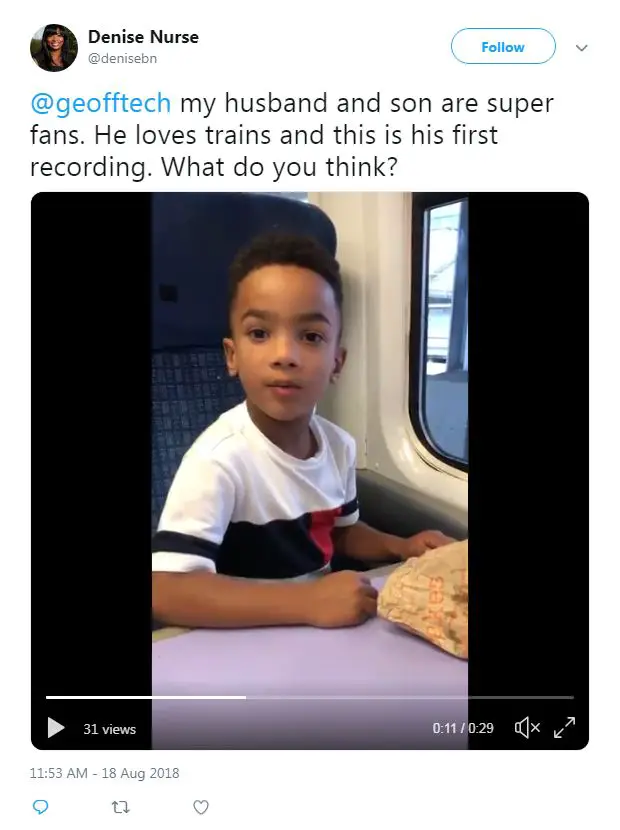Click the @denisebn handle
This screenshot has width=620, height=830.
tap(122, 58)
